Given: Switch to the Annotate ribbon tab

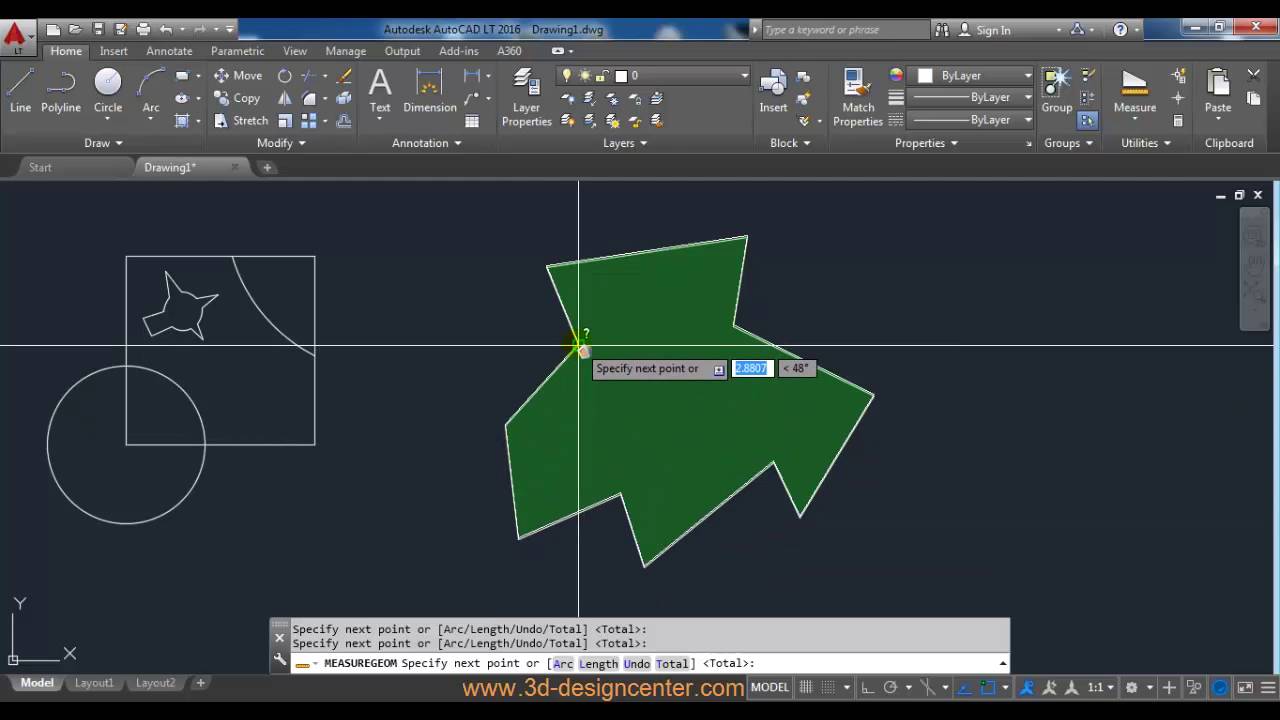Looking at the screenshot, I should (x=169, y=51).
